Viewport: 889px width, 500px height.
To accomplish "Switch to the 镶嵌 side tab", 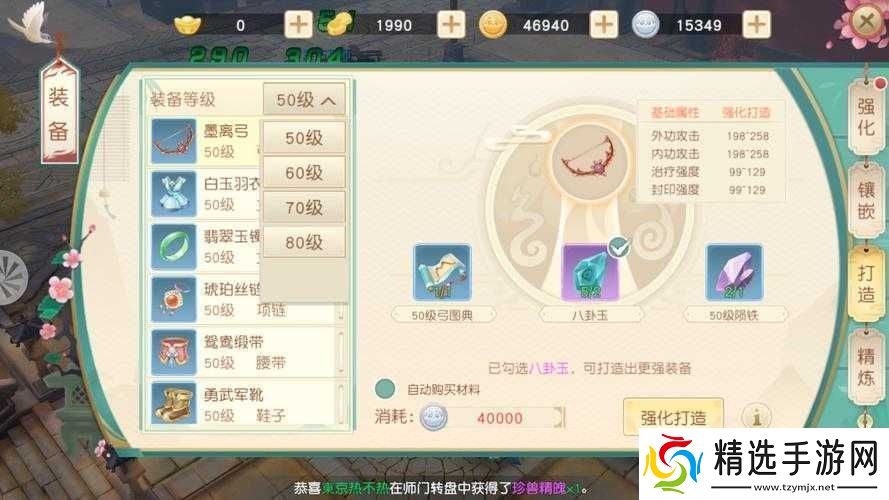I will tap(866, 200).
